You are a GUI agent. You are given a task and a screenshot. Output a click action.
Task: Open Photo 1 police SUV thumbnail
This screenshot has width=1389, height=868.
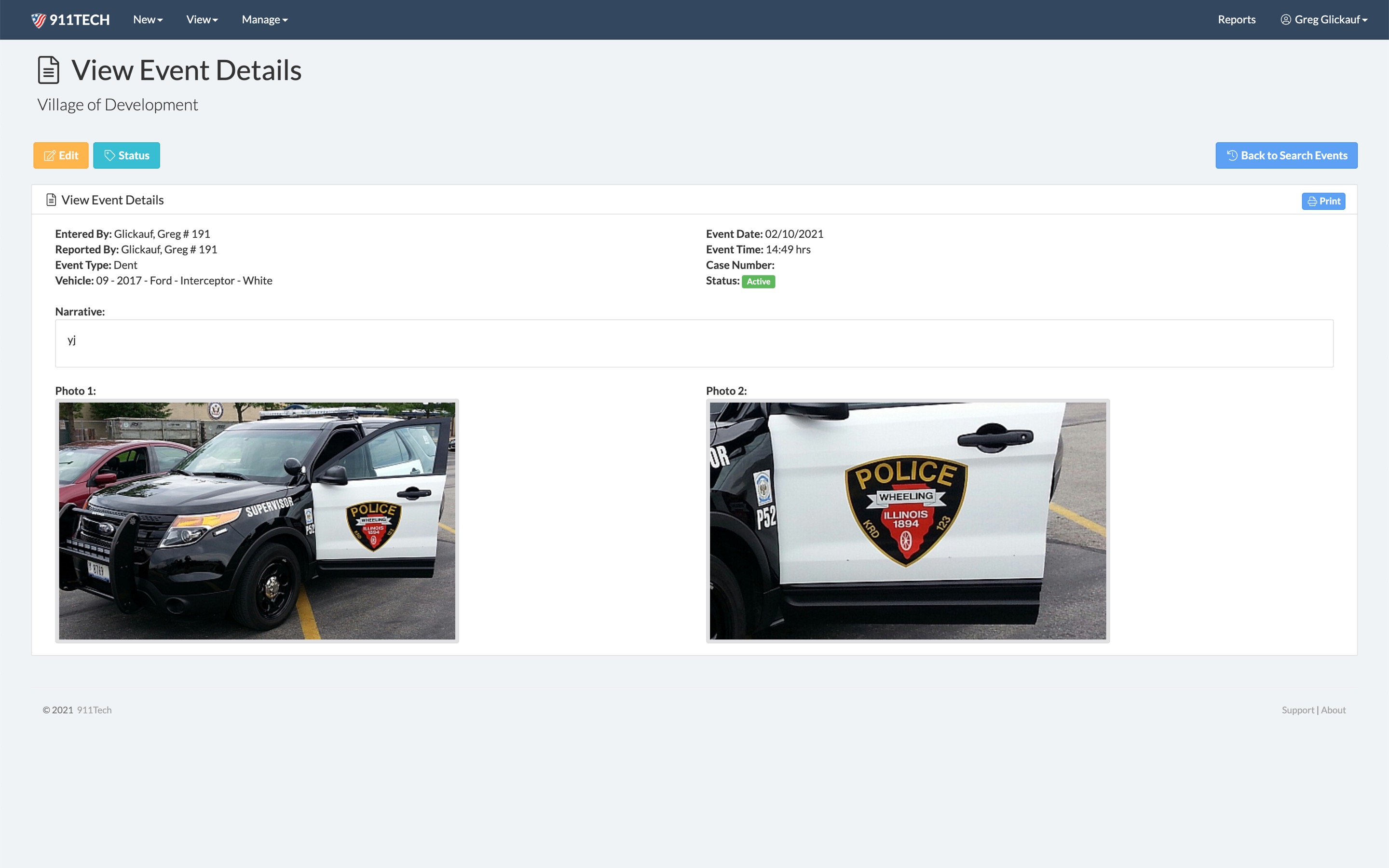[257, 521]
